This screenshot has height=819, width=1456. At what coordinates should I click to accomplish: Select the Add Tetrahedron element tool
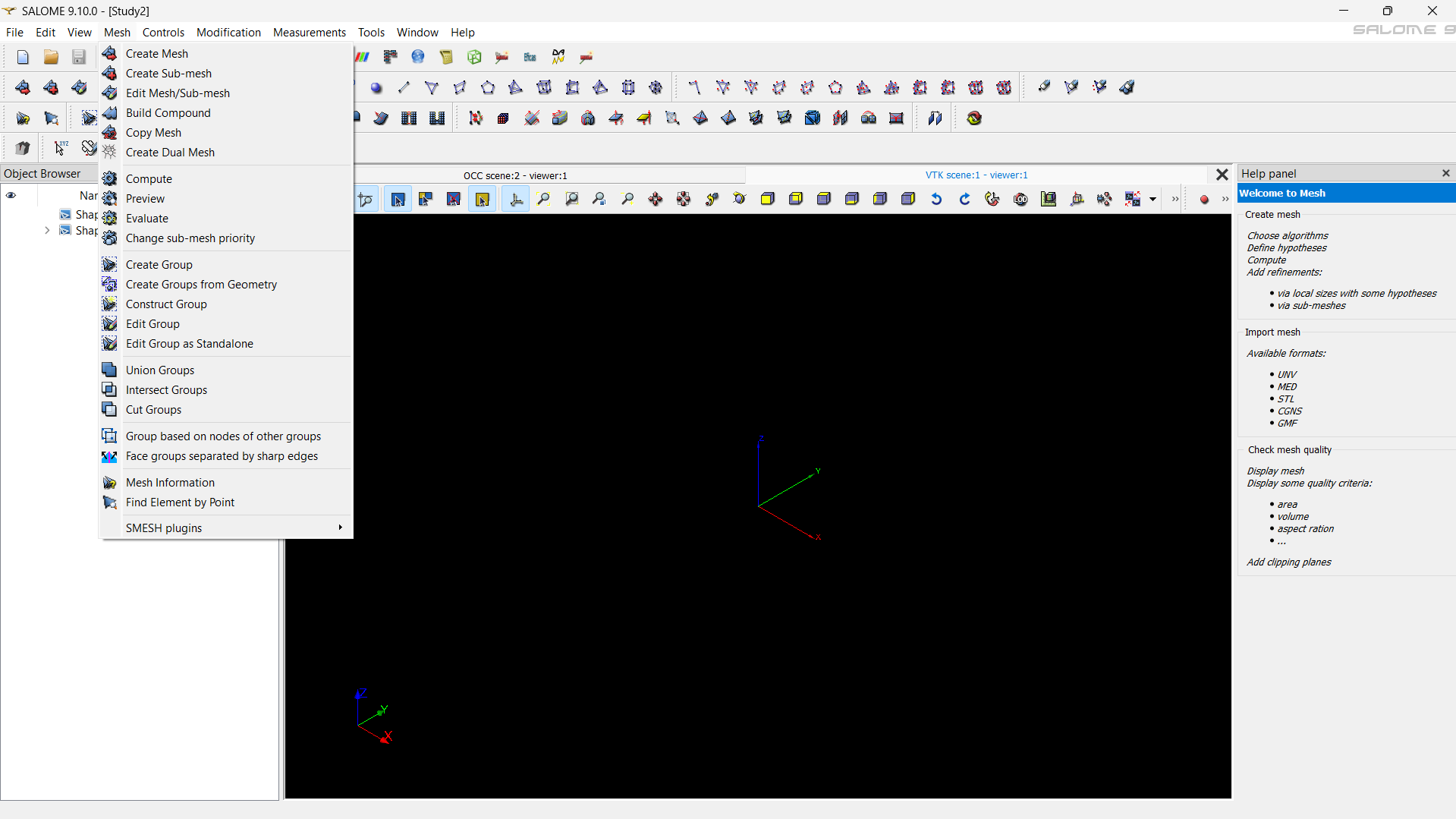[x=516, y=88]
